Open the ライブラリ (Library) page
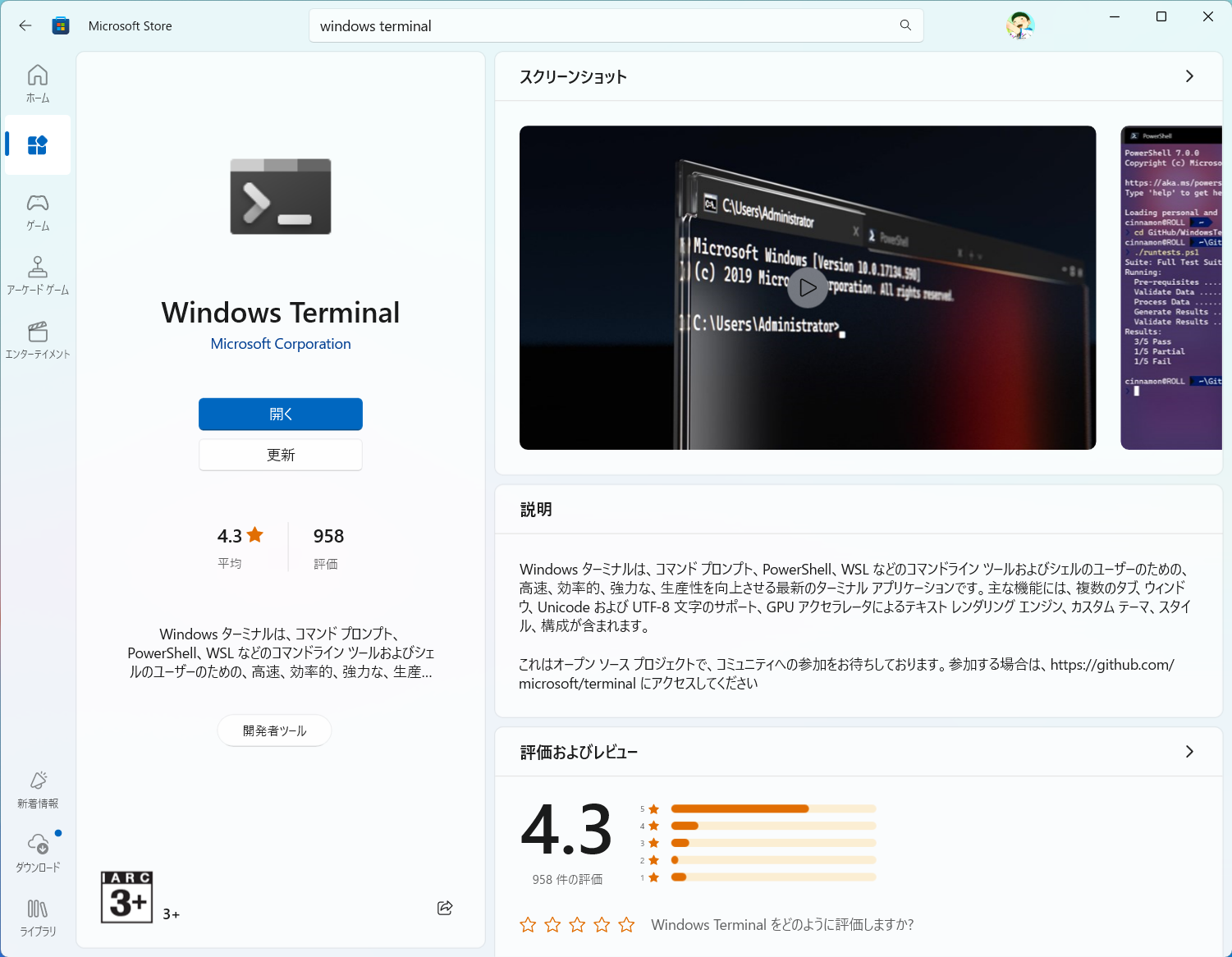 38,918
